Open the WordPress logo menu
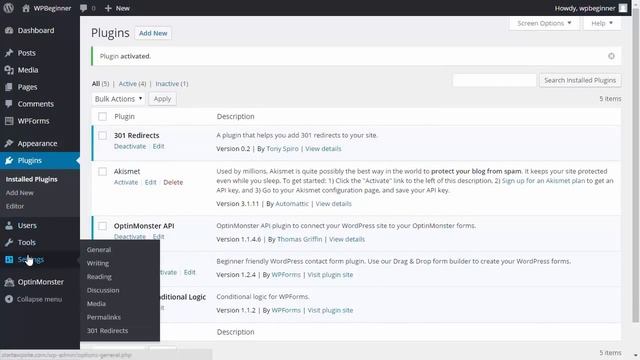640x360 pixels. (x=9, y=8)
